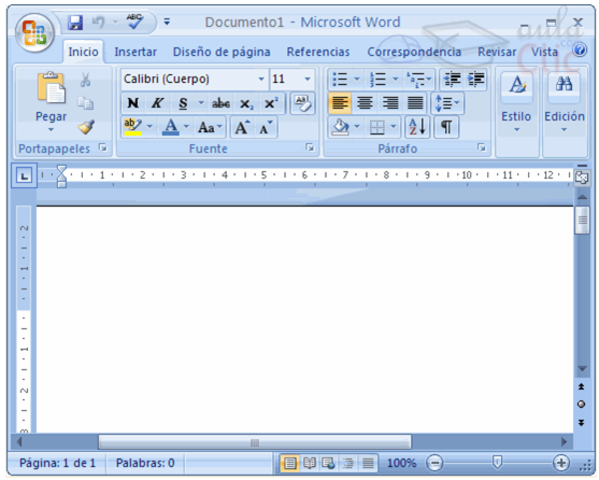Apply subscript with the X2 lower icon
The width and height of the screenshot is (599, 480).
click(x=246, y=104)
